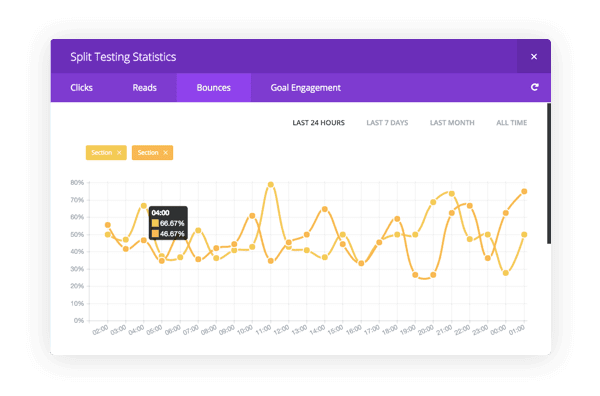Click the orange Section legend label

coord(148,153)
